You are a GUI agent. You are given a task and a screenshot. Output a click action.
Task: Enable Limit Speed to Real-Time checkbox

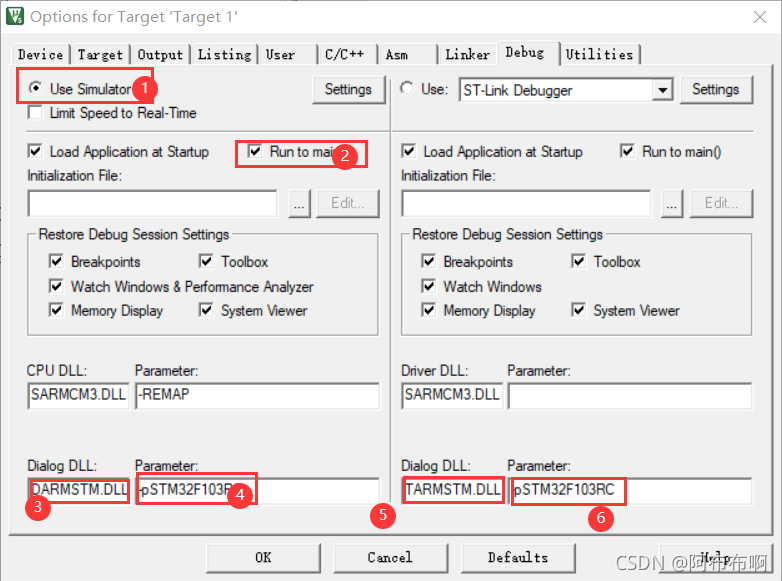35,113
